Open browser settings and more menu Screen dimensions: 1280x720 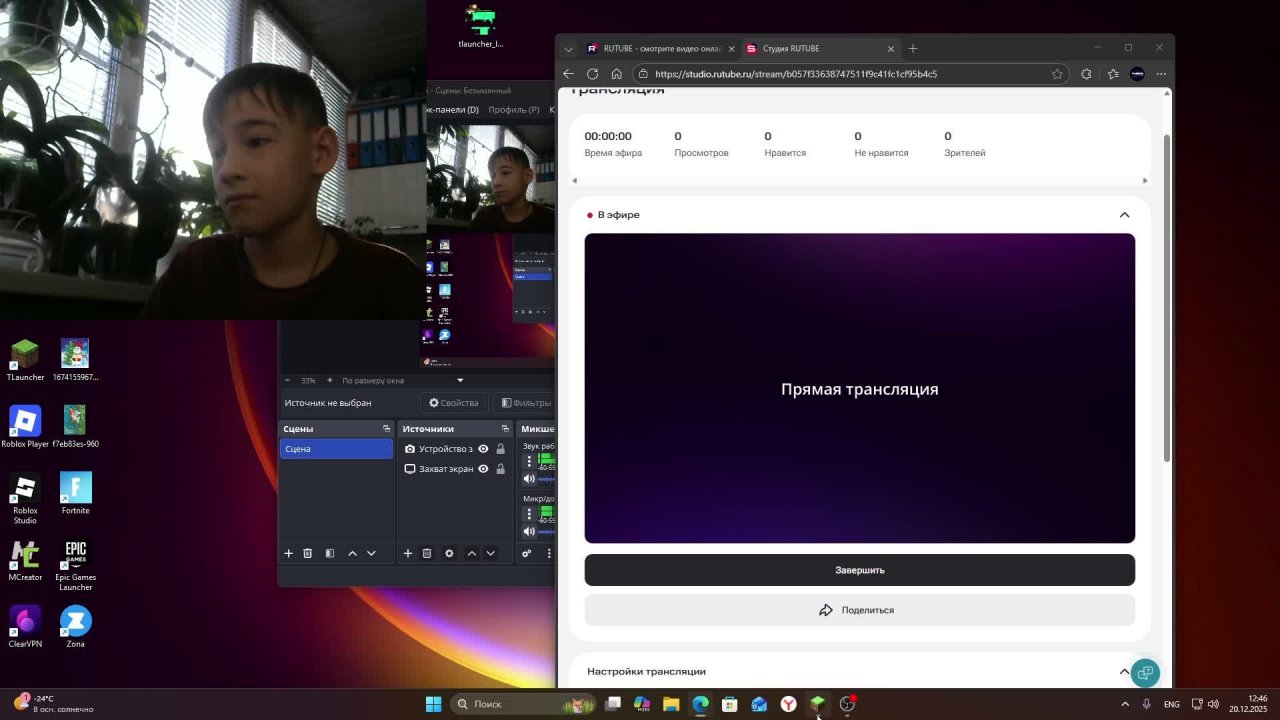click(x=1161, y=74)
